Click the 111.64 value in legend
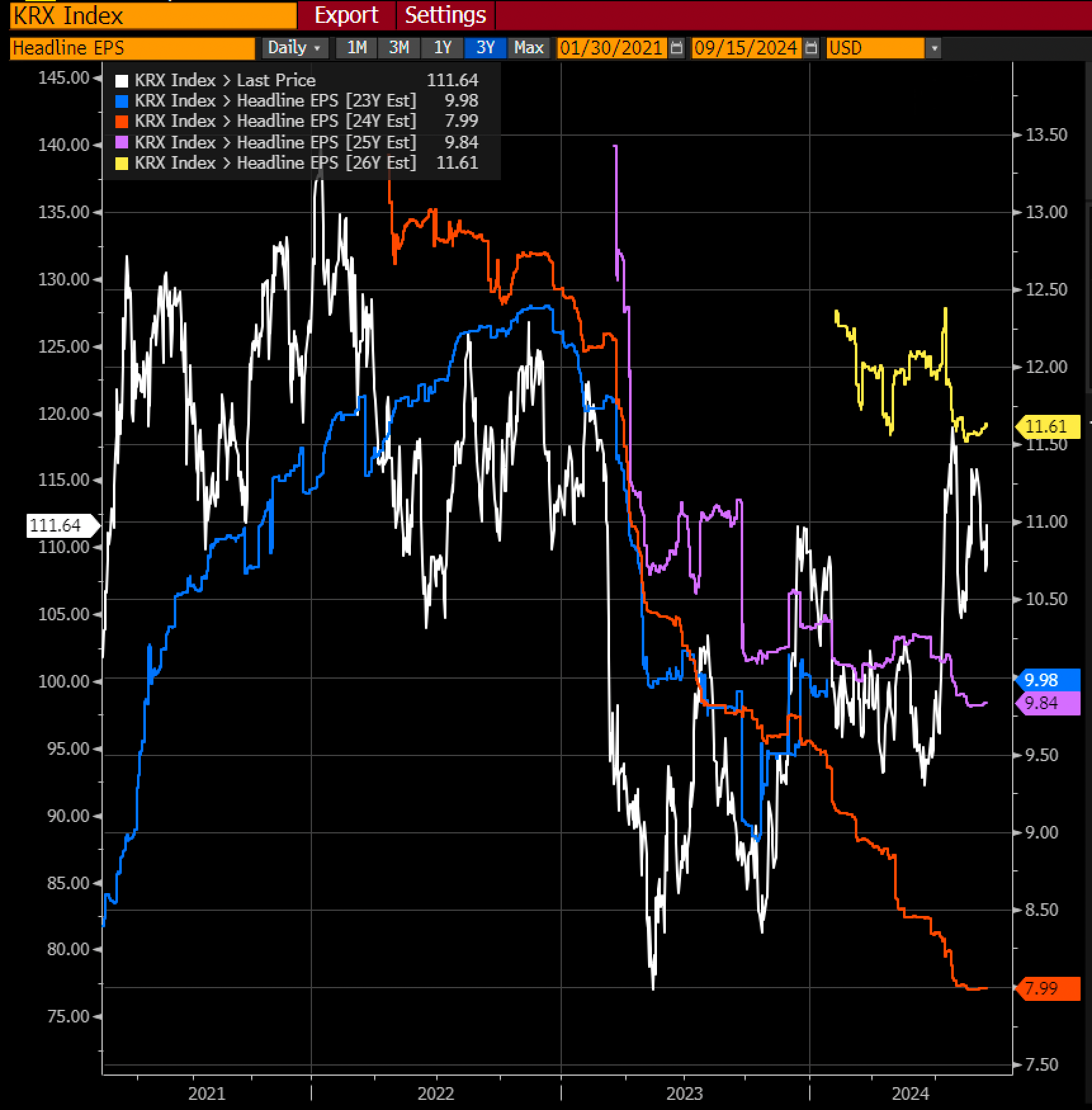Image resolution: width=1092 pixels, height=1110 pixels. [x=453, y=81]
